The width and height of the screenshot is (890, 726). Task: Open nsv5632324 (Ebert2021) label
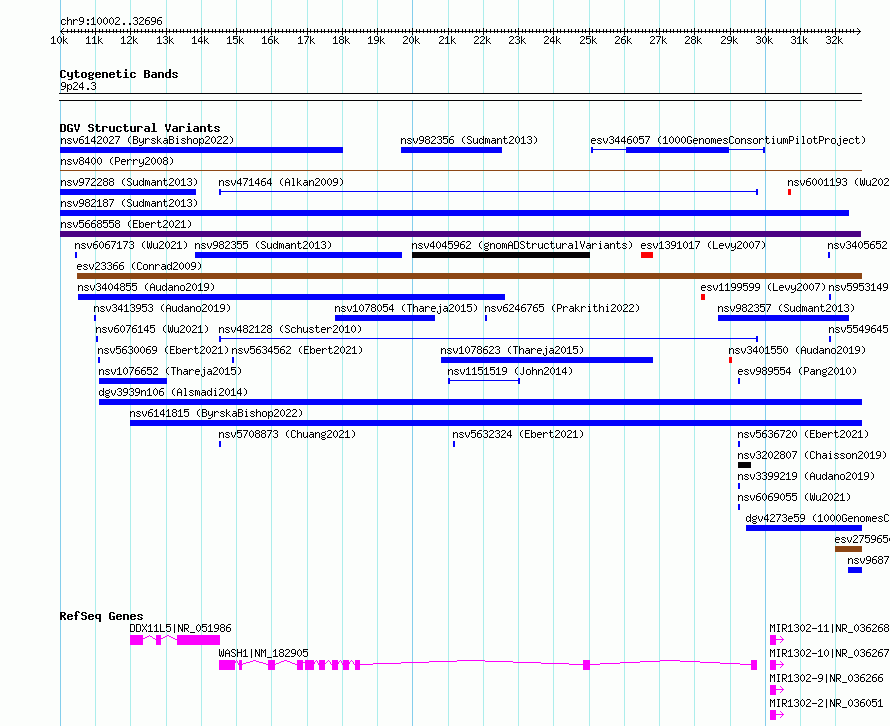point(518,434)
